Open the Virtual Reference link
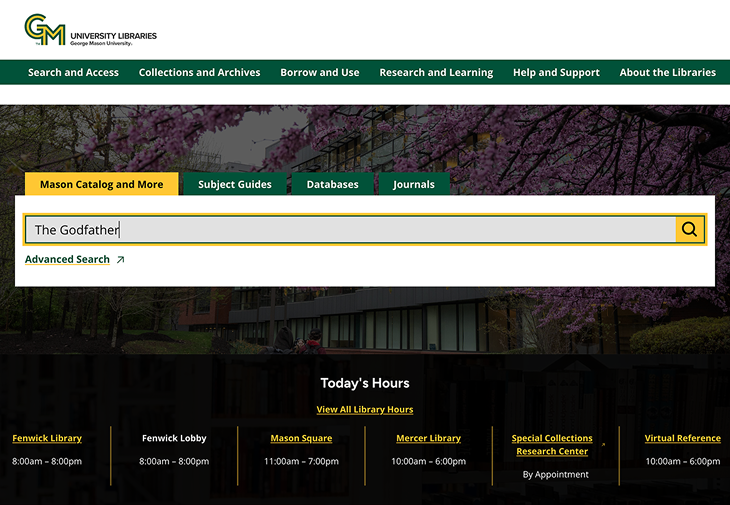The image size is (730, 505). pyautogui.click(x=683, y=438)
